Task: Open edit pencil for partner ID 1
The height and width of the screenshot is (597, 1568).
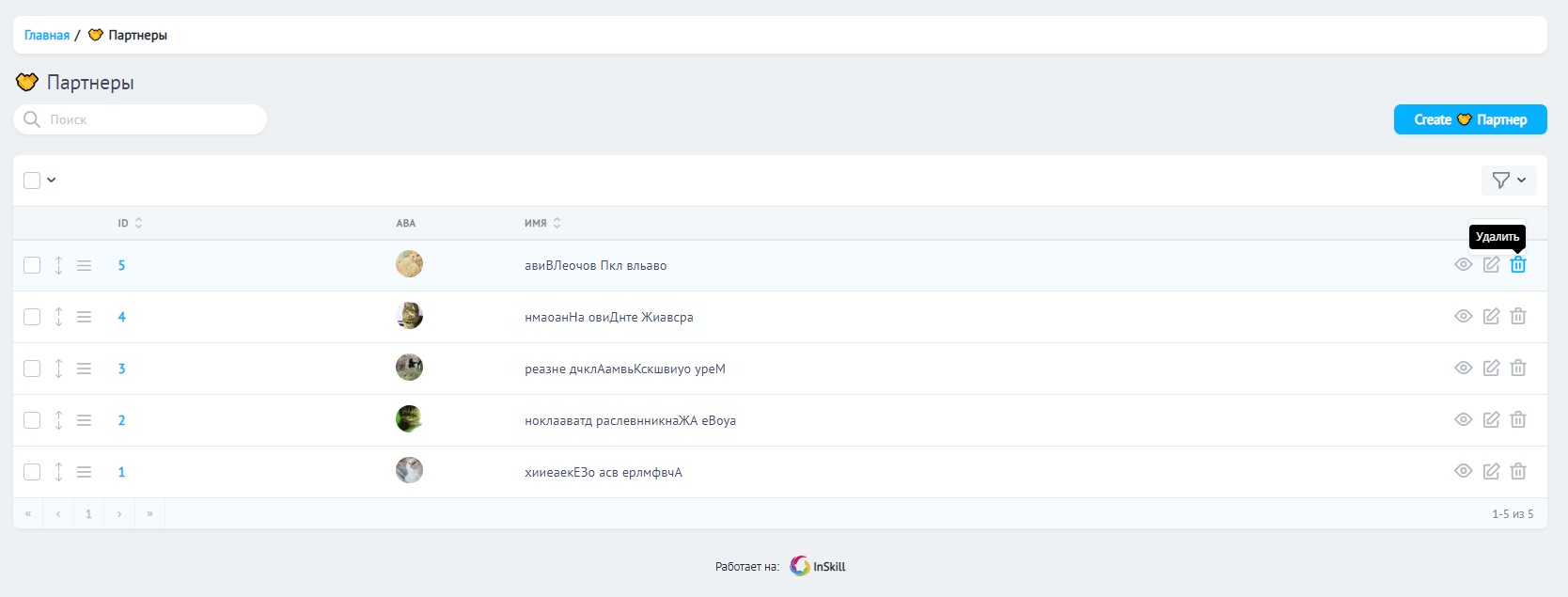Action: [x=1491, y=472]
